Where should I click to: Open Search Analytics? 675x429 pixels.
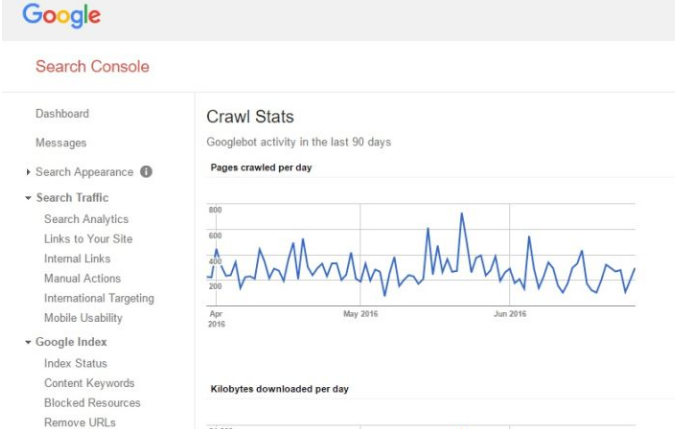(x=87, y=219)
